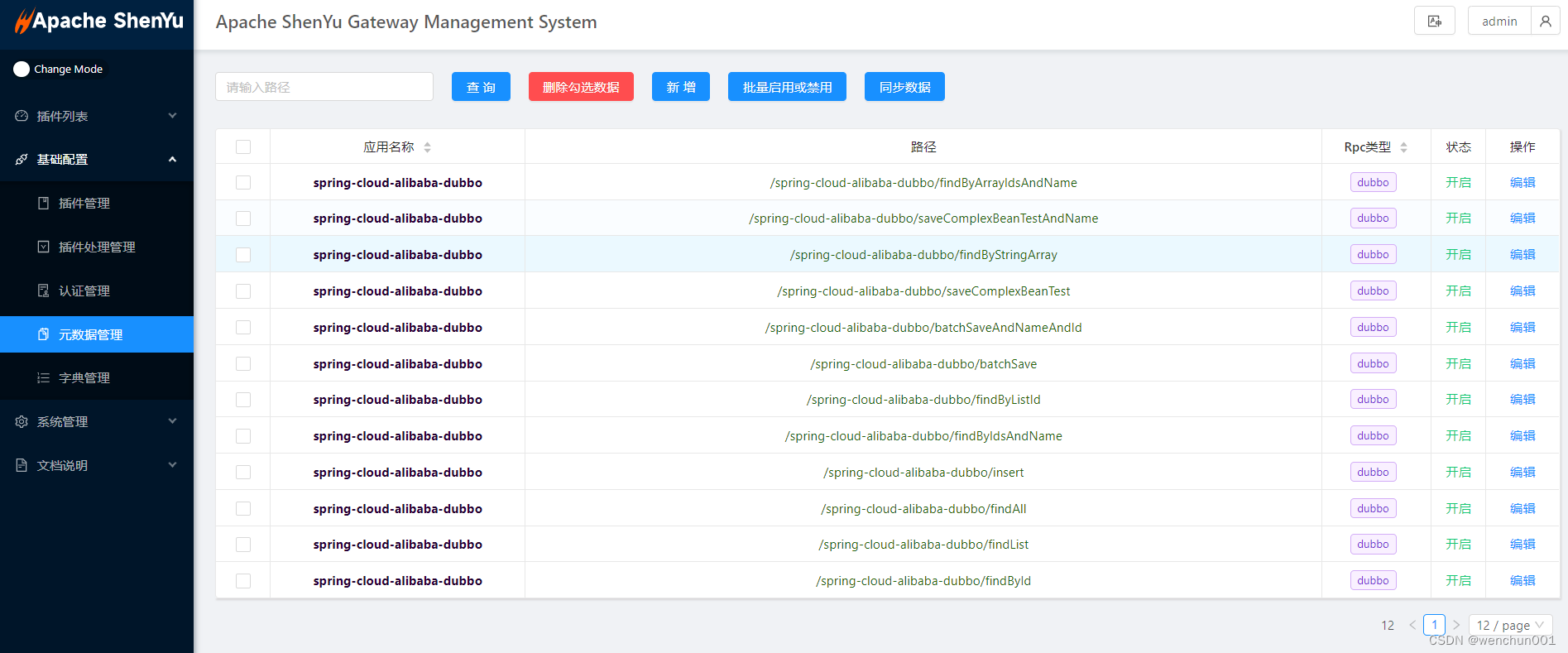Select 元数据管理 menu item
1568x653 pixels.
pos(97,334)
